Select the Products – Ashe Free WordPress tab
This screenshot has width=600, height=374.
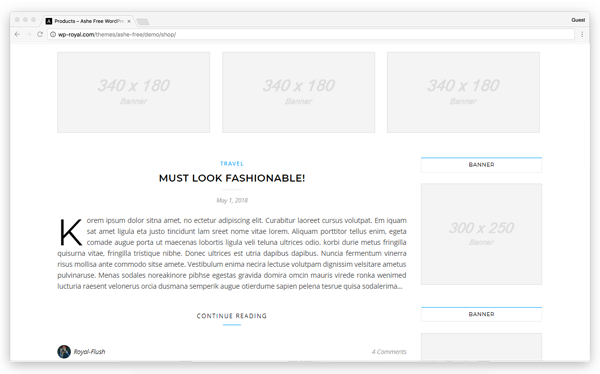tap(89, 21)
